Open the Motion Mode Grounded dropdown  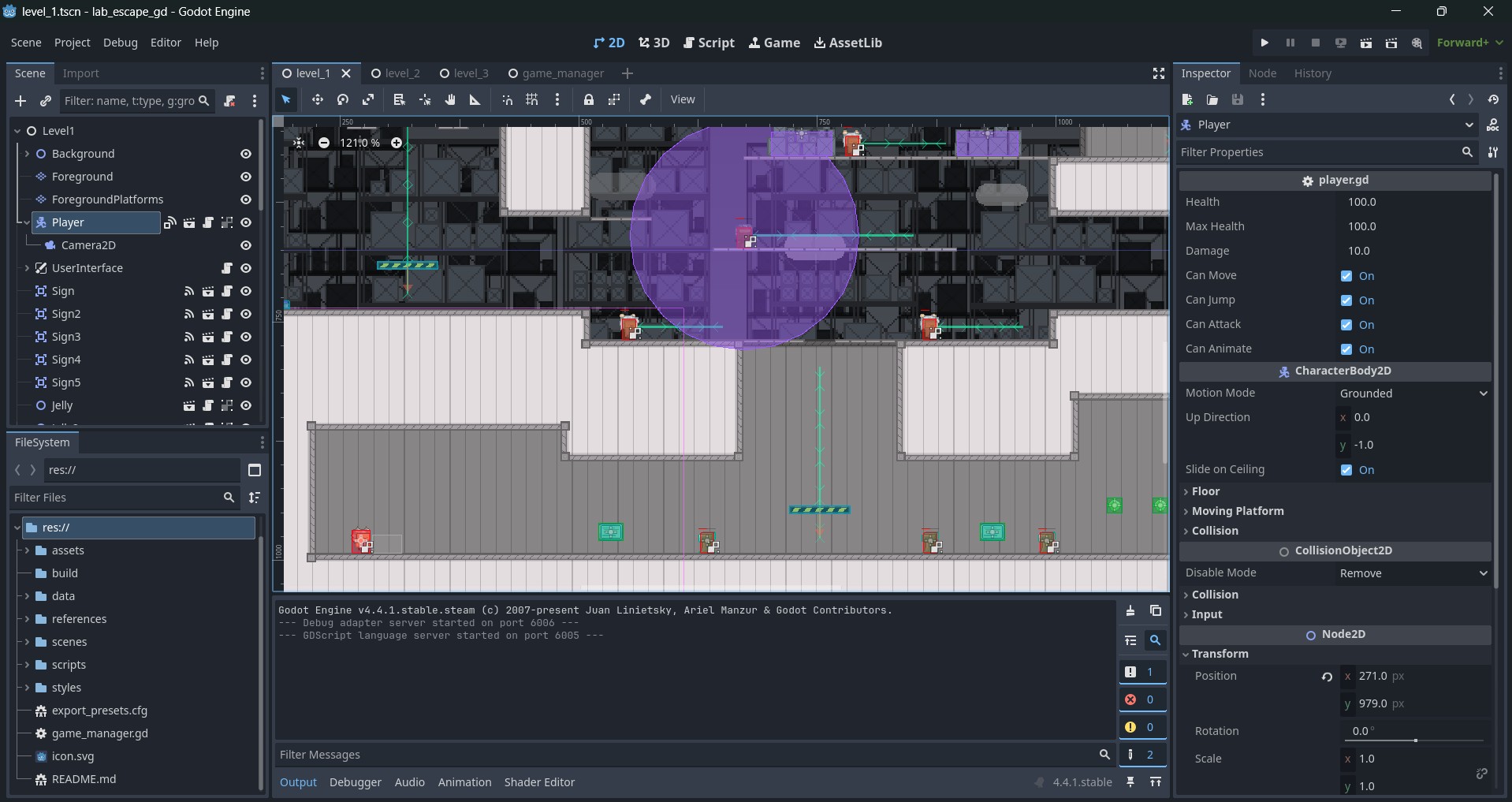pyautogui.click(x=1411, y=393)
